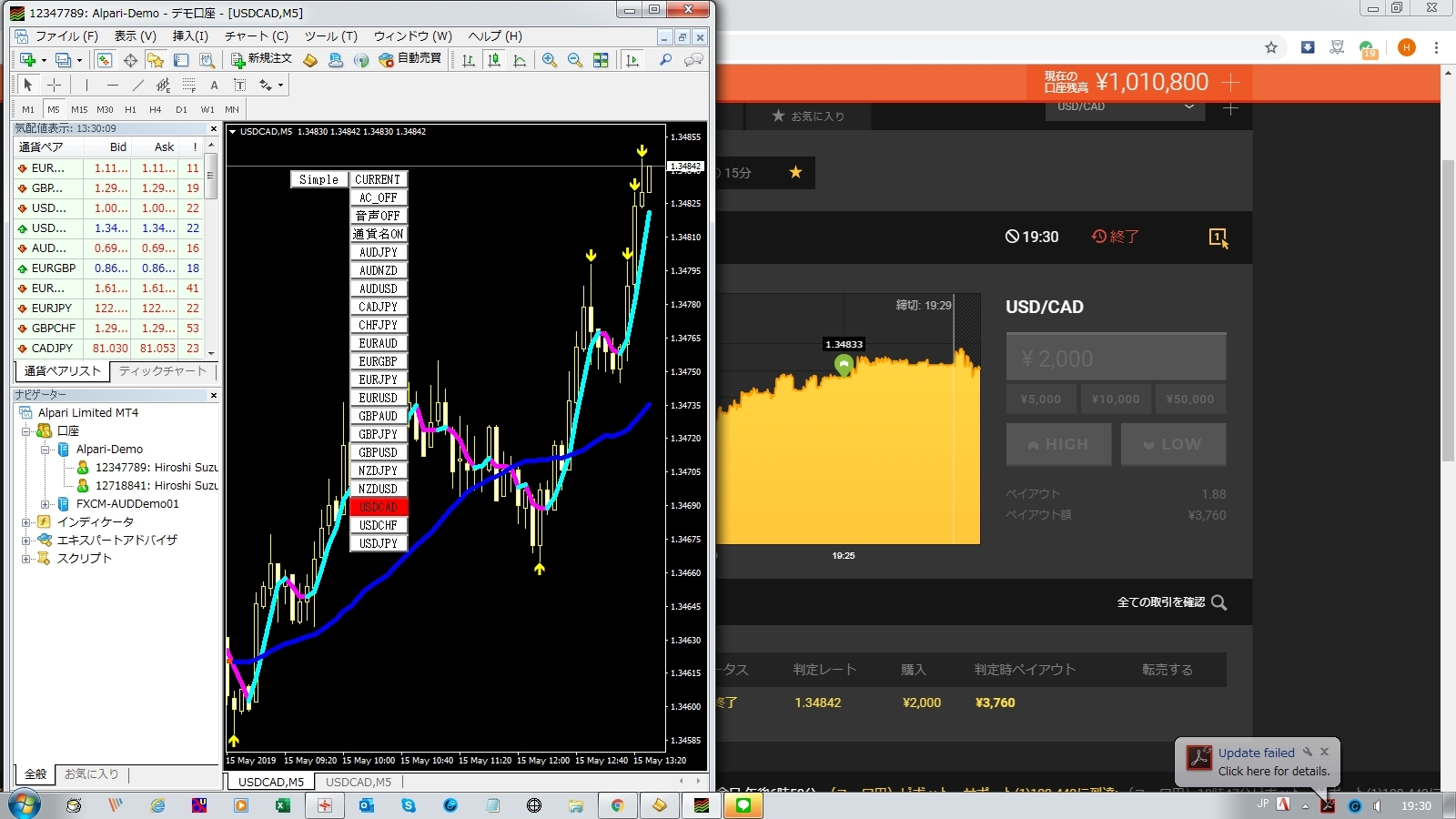Switch timeframe to H1
1456x819 pixels.
click(130, 109)
